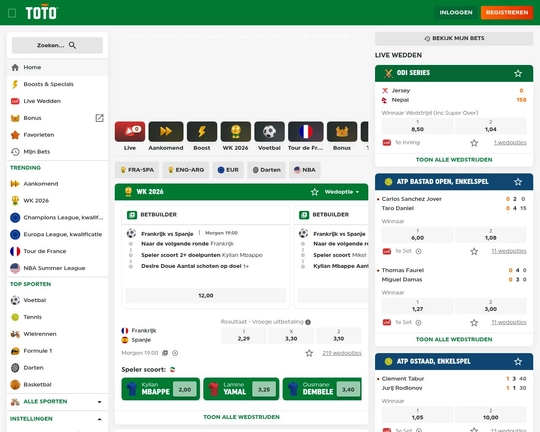This screenshot has width=540, height=432.
Task: Click info icon beside Vroege uitbetaling
Action: 308,322
